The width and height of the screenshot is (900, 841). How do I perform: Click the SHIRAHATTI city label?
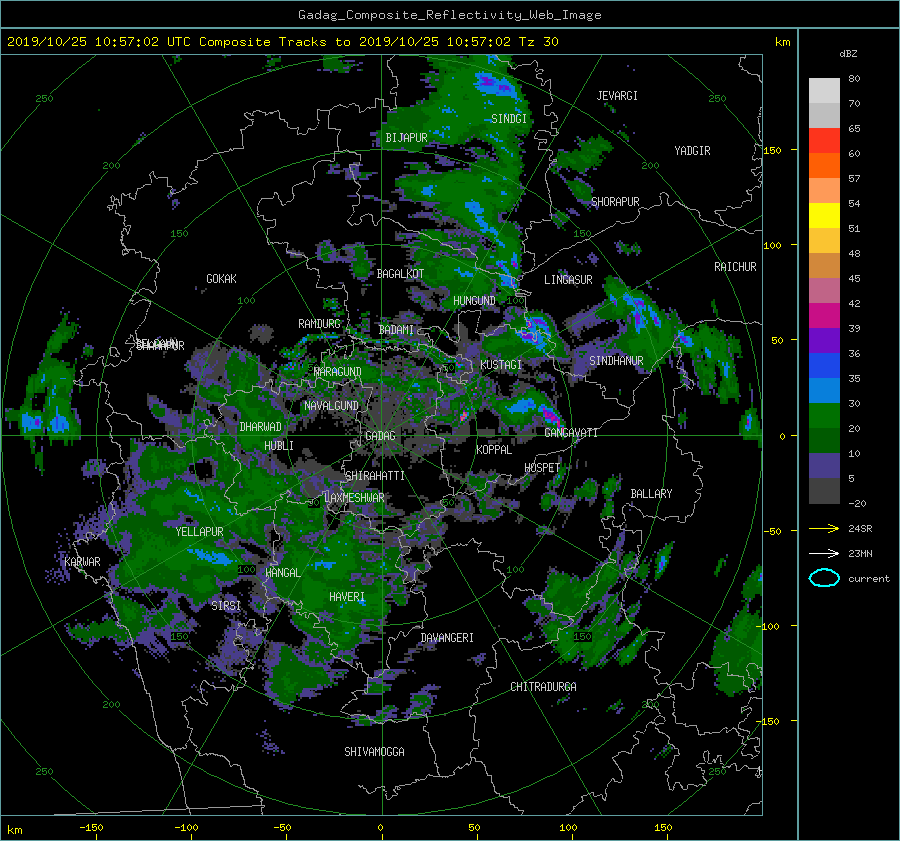(375, 476)
